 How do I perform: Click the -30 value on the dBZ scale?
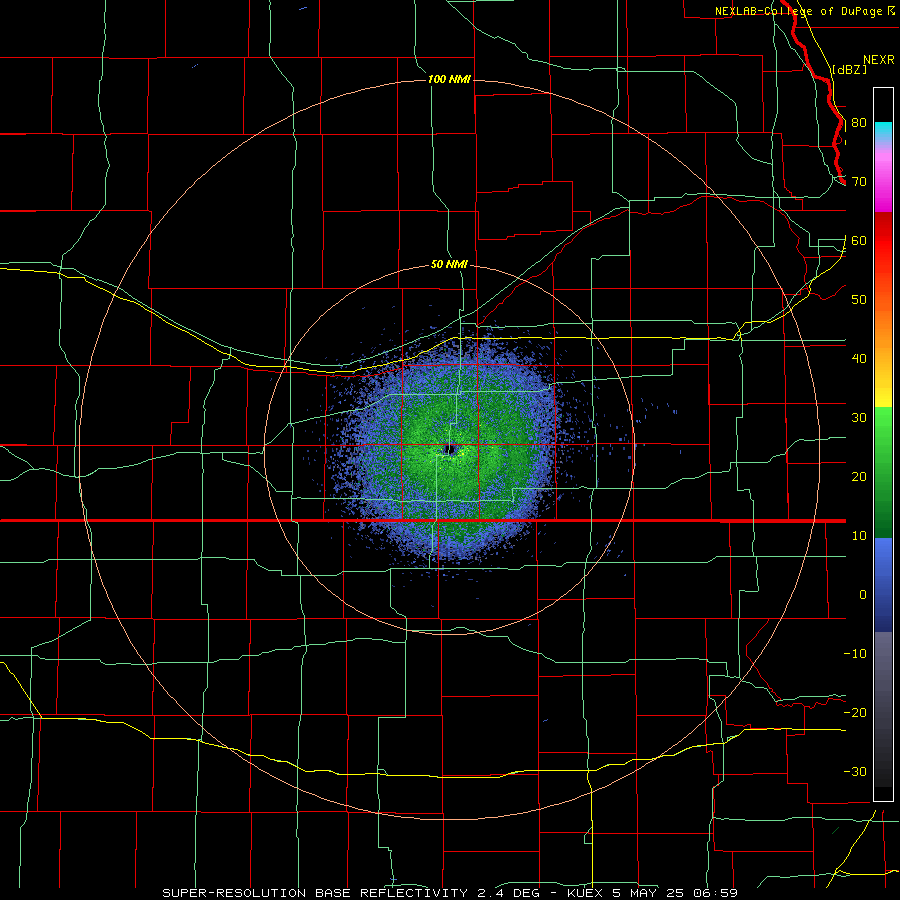pyautogui.click(x=855, y=771)
